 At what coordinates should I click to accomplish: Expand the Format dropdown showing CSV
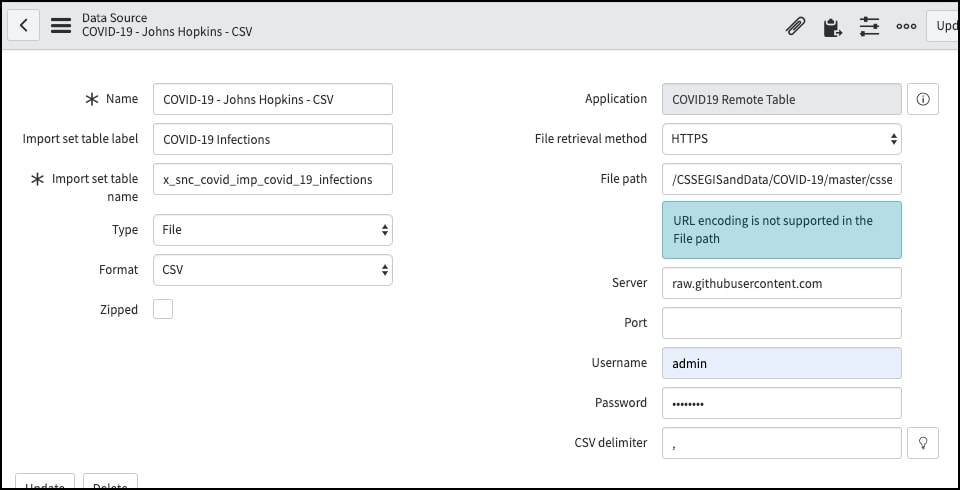click(x=272, y=269)
